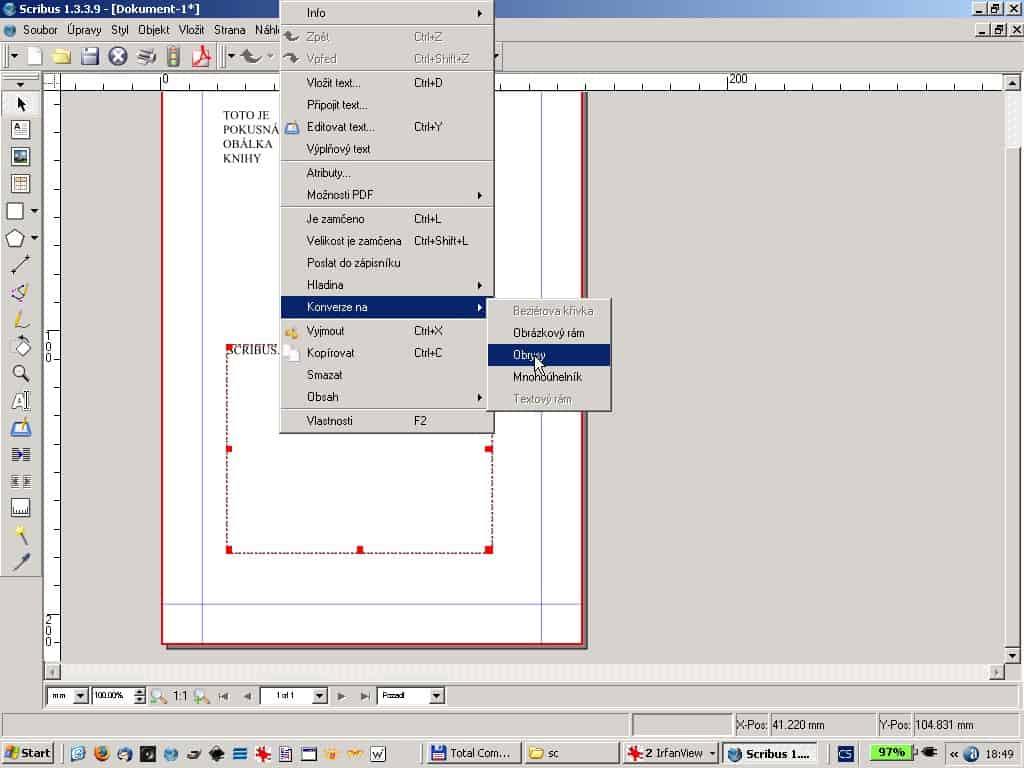
Task: Open the Story Editor tool
Action: click(20, 428)
